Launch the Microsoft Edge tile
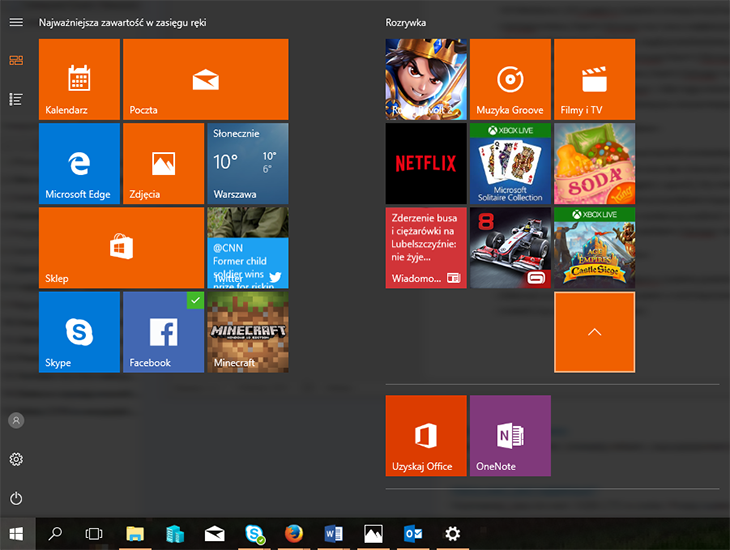 tap(79, 163)
